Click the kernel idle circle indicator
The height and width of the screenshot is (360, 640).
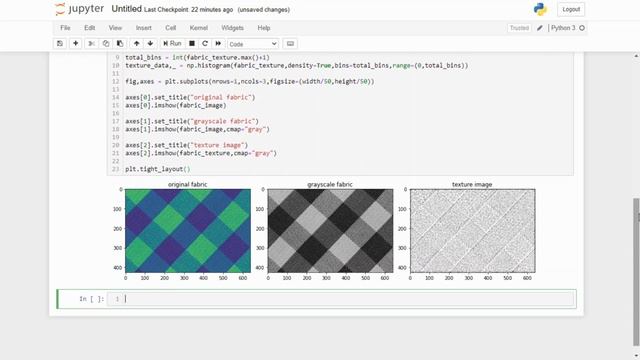(x=582, y=28)
